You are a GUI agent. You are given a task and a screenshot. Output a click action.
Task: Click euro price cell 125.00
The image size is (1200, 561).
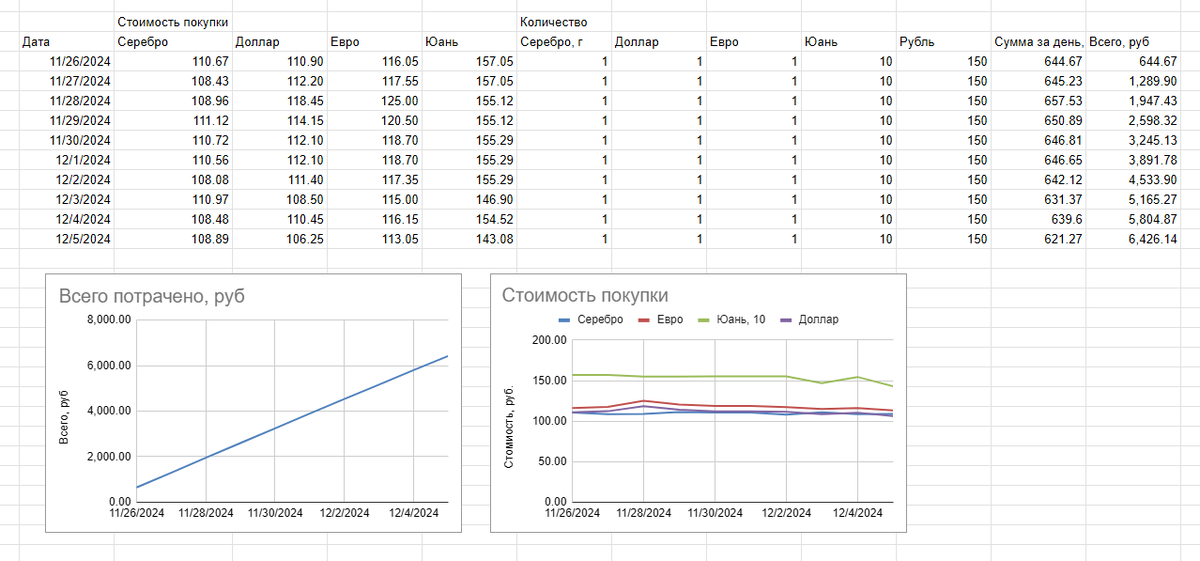374,101
